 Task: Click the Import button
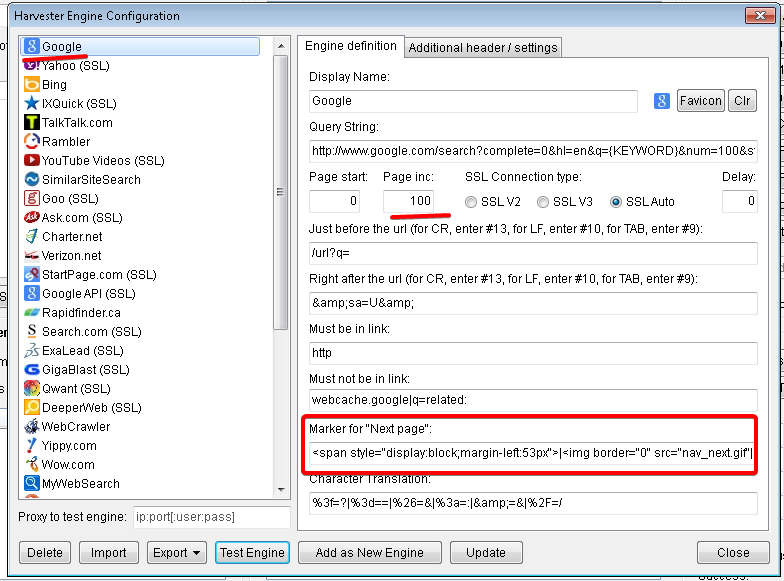click(x=108, y=553)
